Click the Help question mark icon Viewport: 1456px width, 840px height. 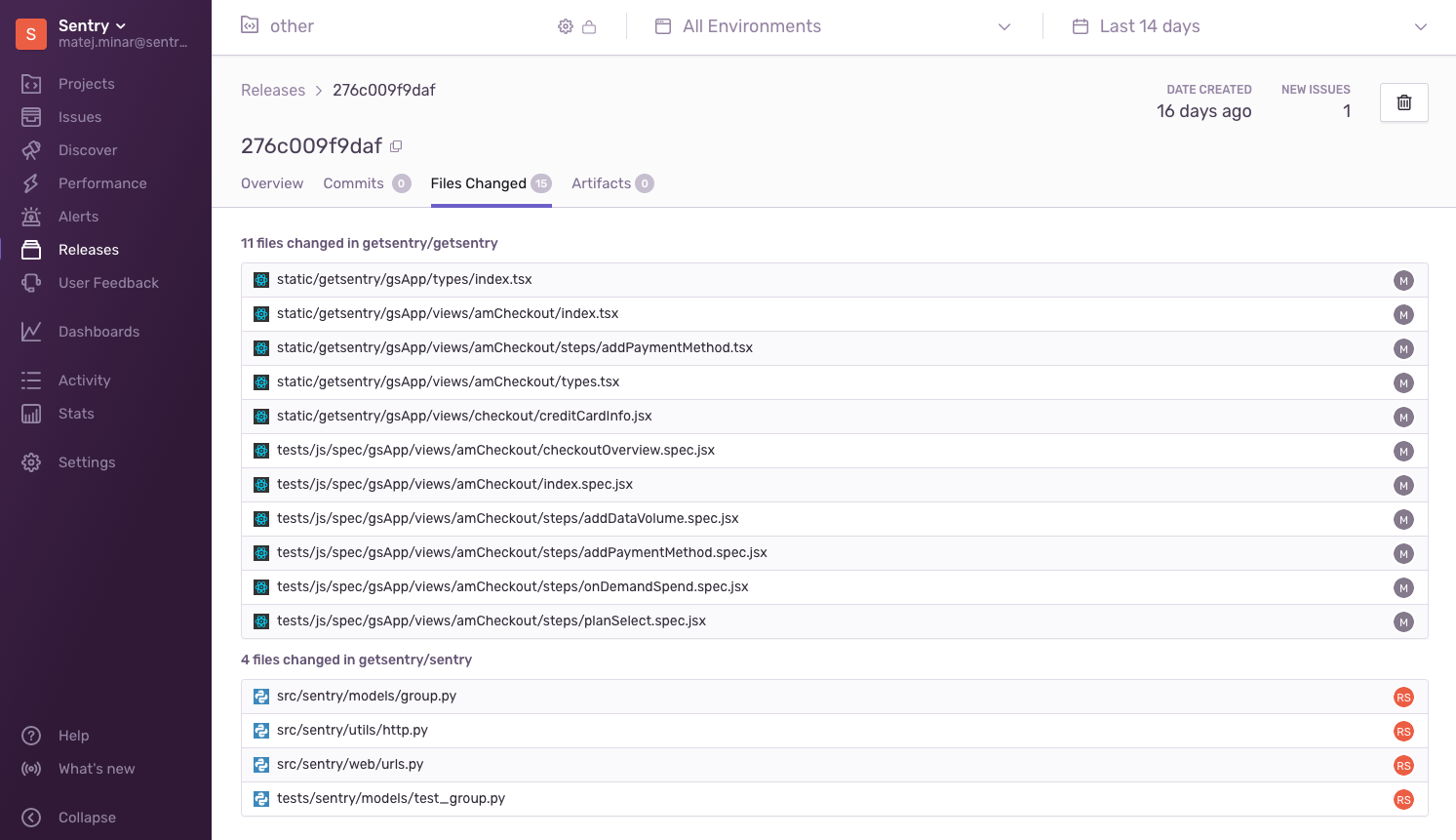31,736
